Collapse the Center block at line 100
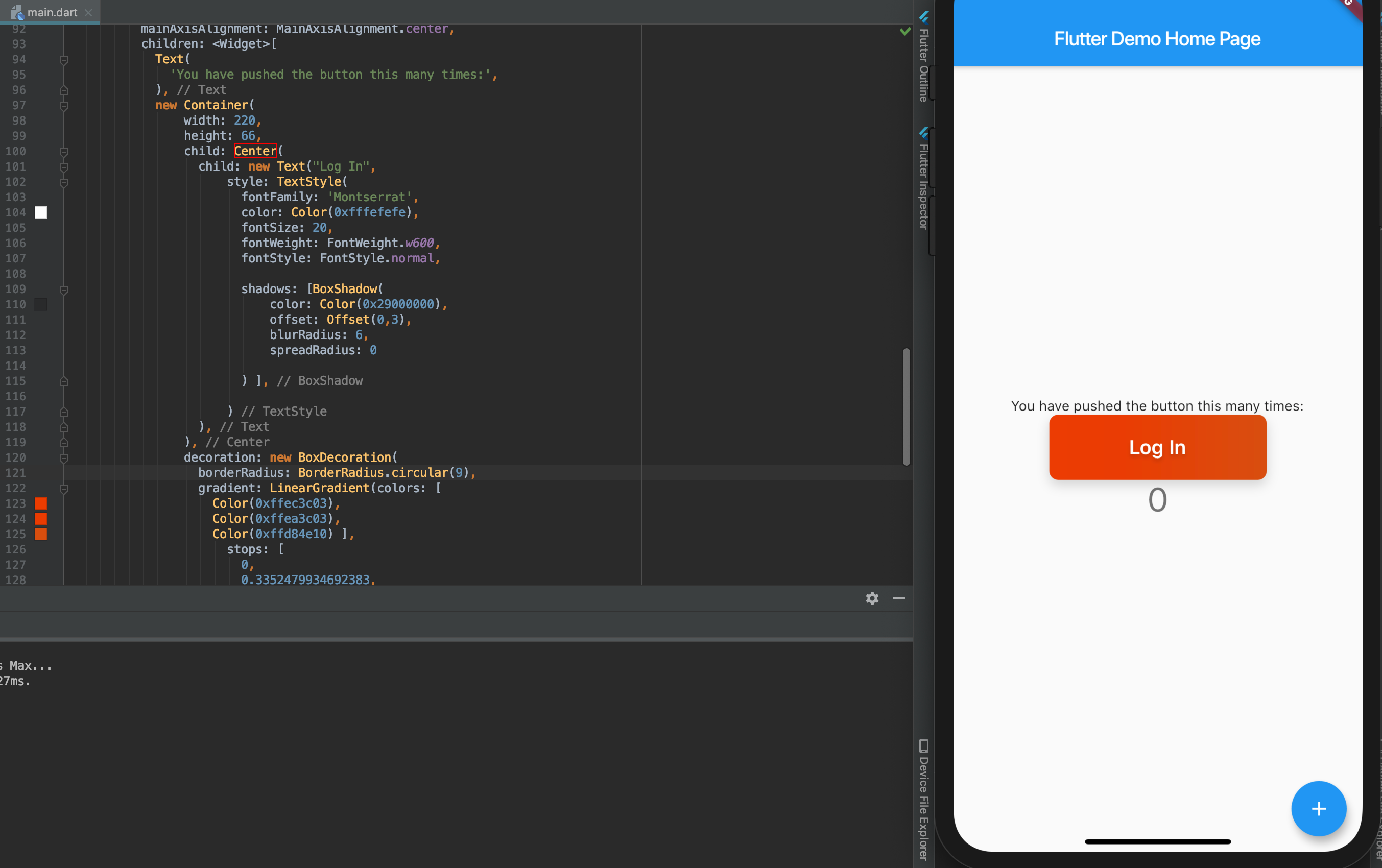1382x868 pixels. point(64,152)
